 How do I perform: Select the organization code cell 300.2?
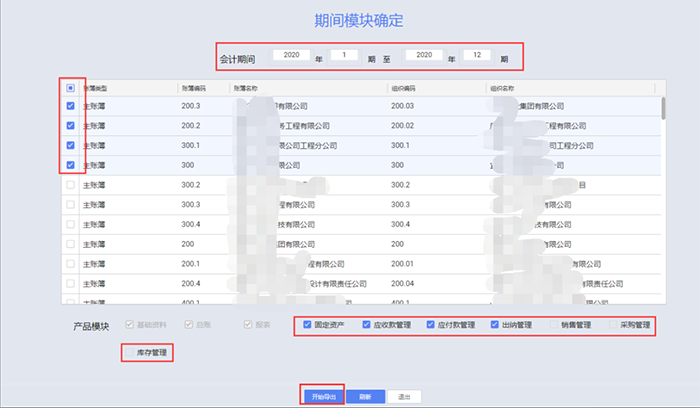pos(400,185)
